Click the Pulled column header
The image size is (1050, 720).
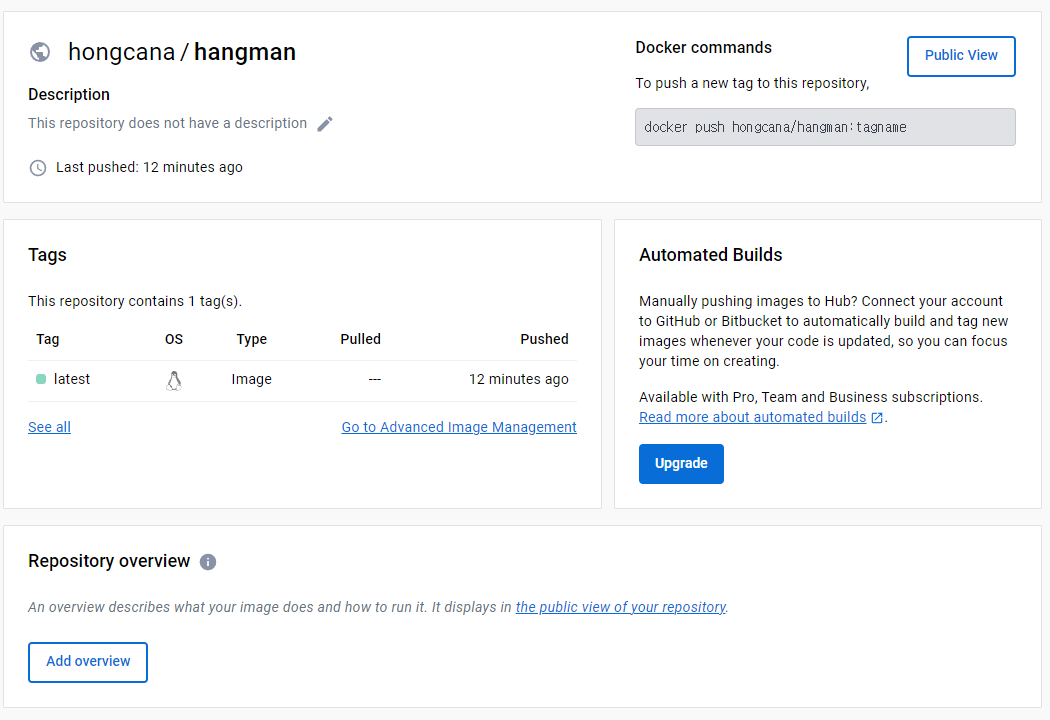[360, 339]
